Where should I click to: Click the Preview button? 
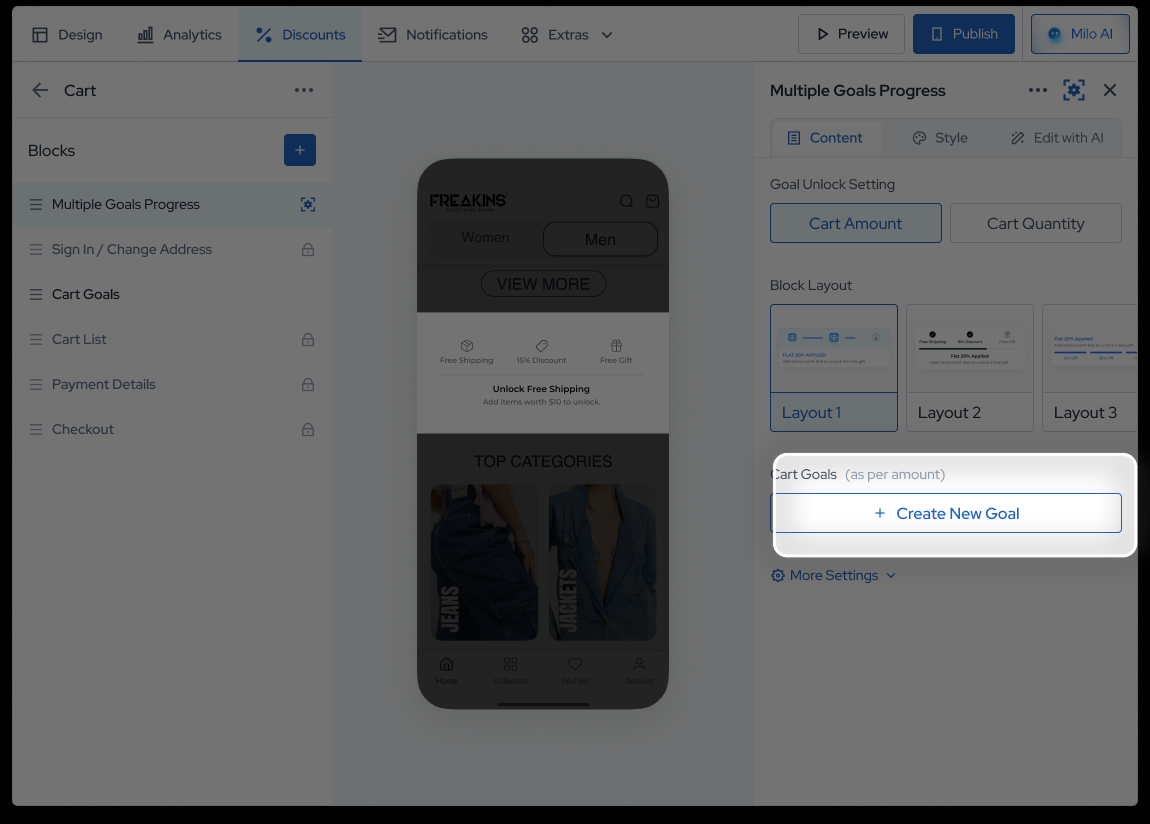[x=851, y=34]
